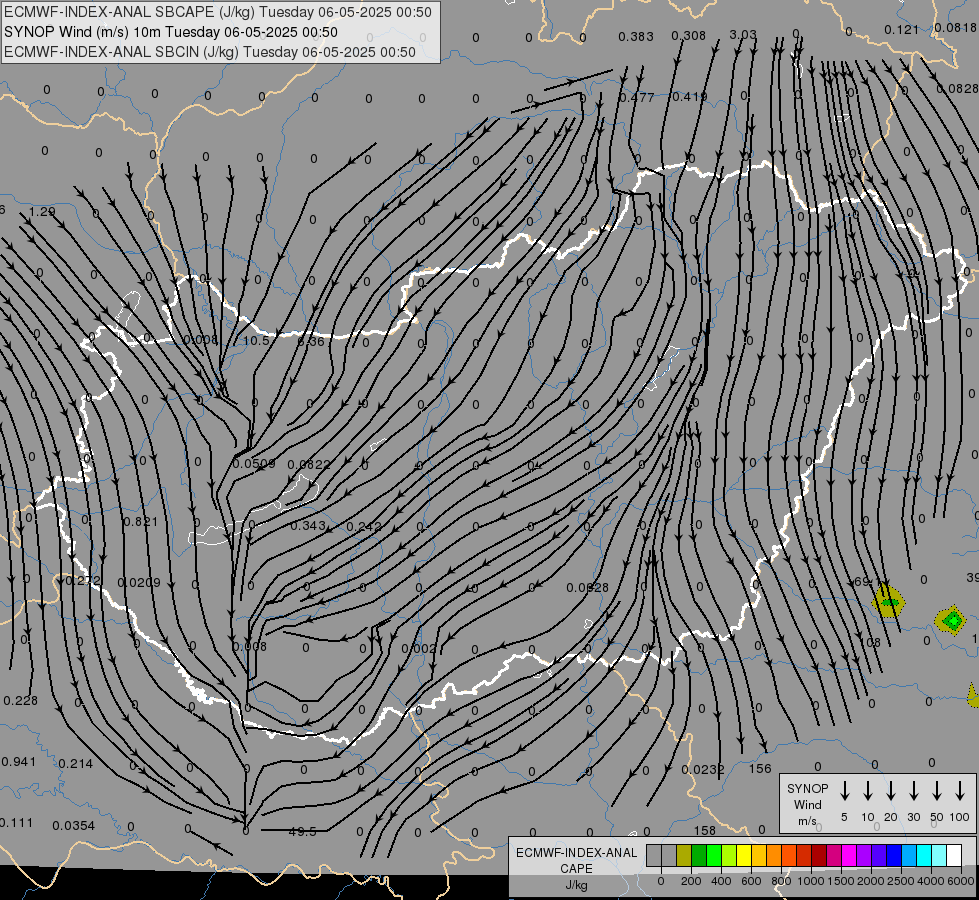This screenshot has height=900, width=979.
Task: Click the 5 m/s wind arrow in legend
Action: (x=844, y=791)
